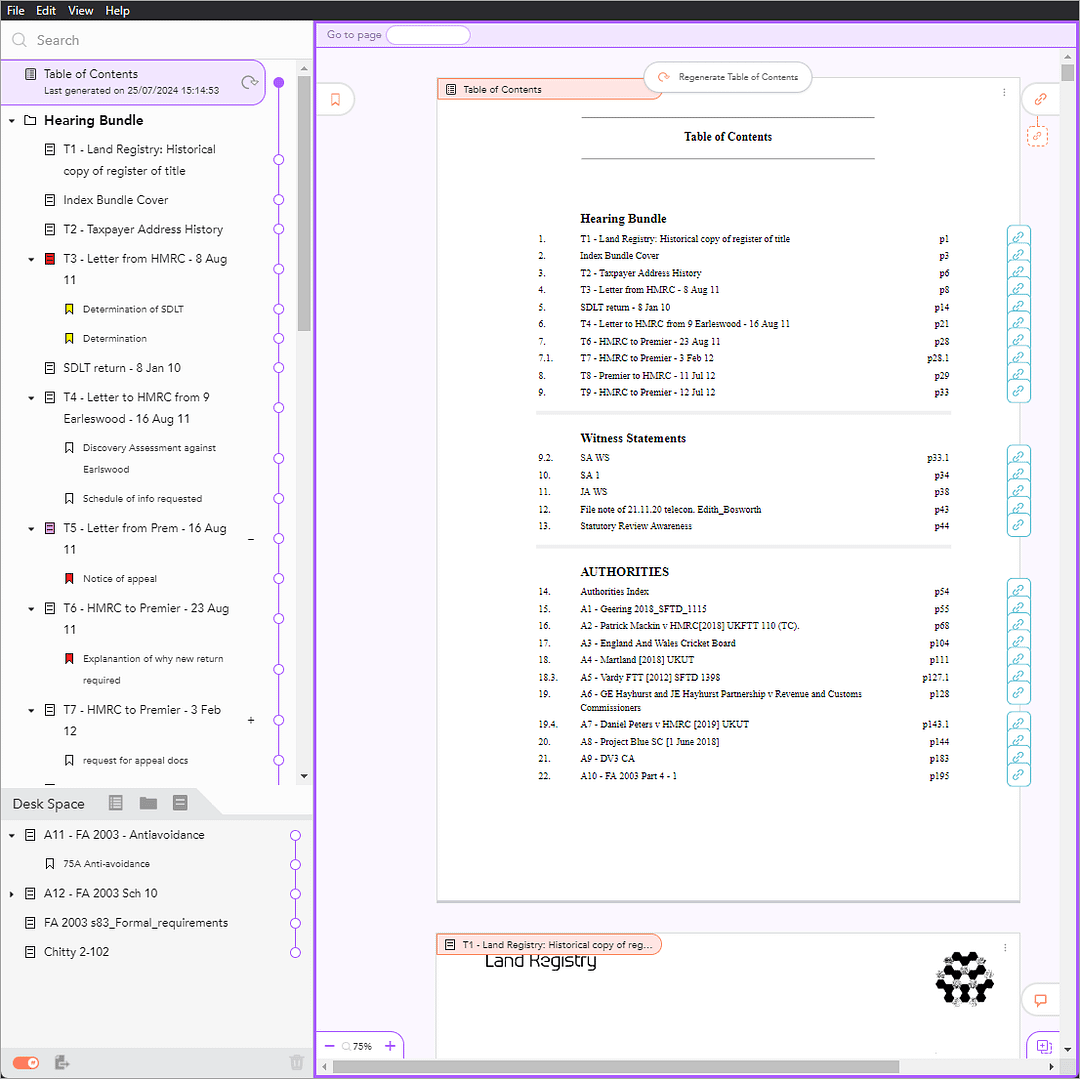The height and width of the screenshot is (1079, 1080).
Task: Open the View menu
Action: 80,10
